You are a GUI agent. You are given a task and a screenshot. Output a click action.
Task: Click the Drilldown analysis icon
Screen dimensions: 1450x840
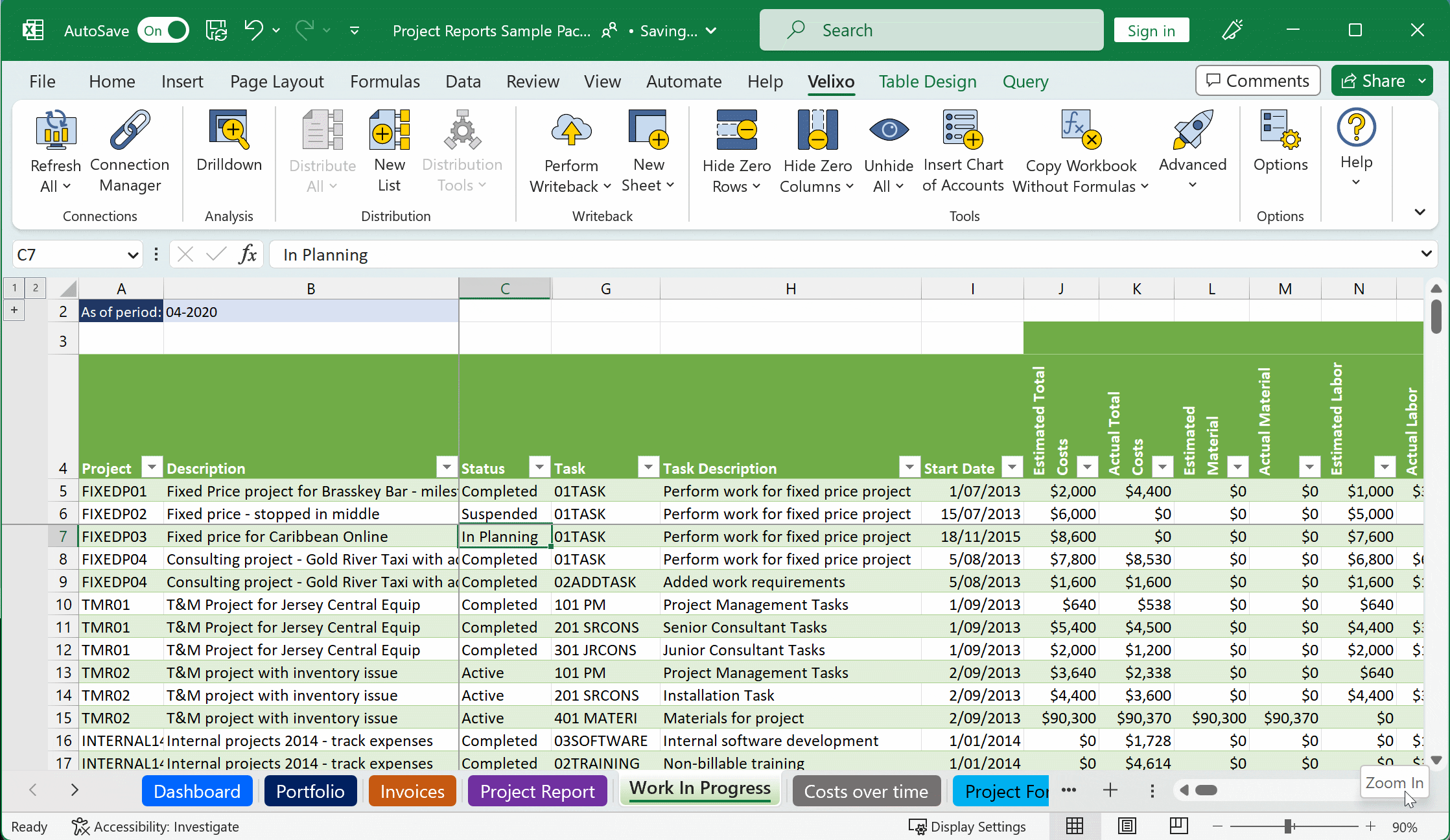[229, 130]
